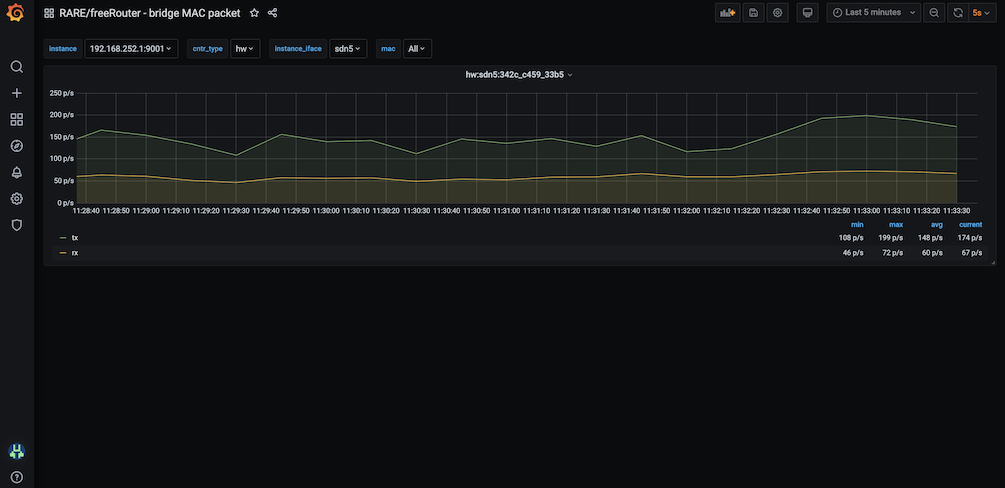
Task: Toggle rx series visibility in legend
Action: coord(75,253)
